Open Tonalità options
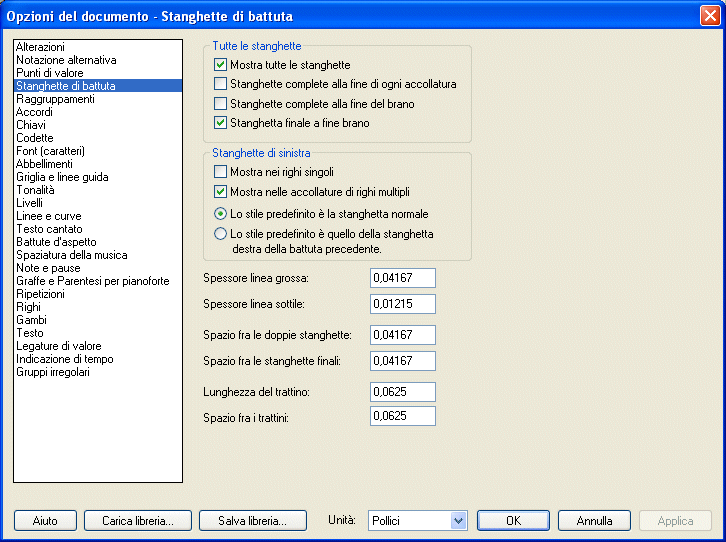 point(98,190)
